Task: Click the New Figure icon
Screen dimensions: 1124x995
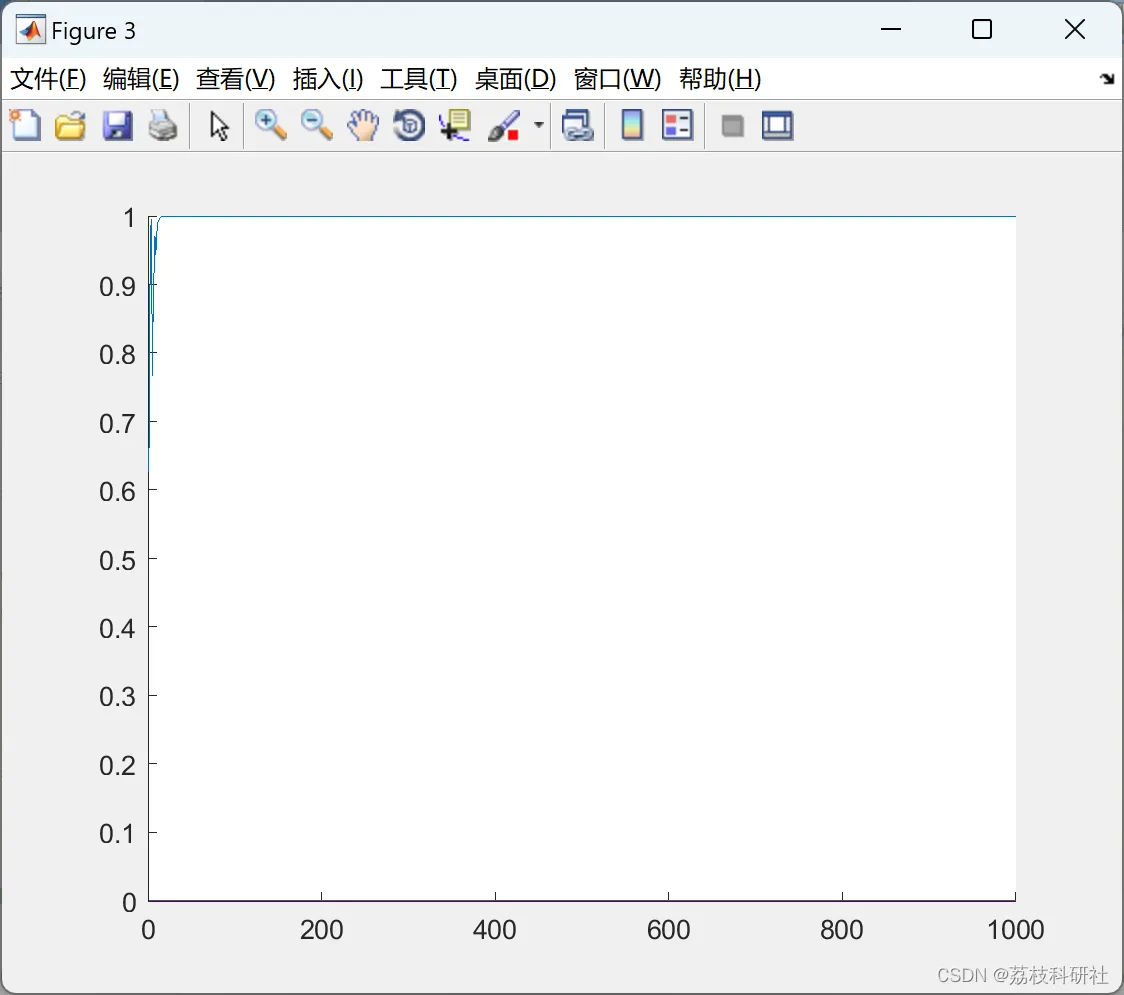Action: pos(25,125)
